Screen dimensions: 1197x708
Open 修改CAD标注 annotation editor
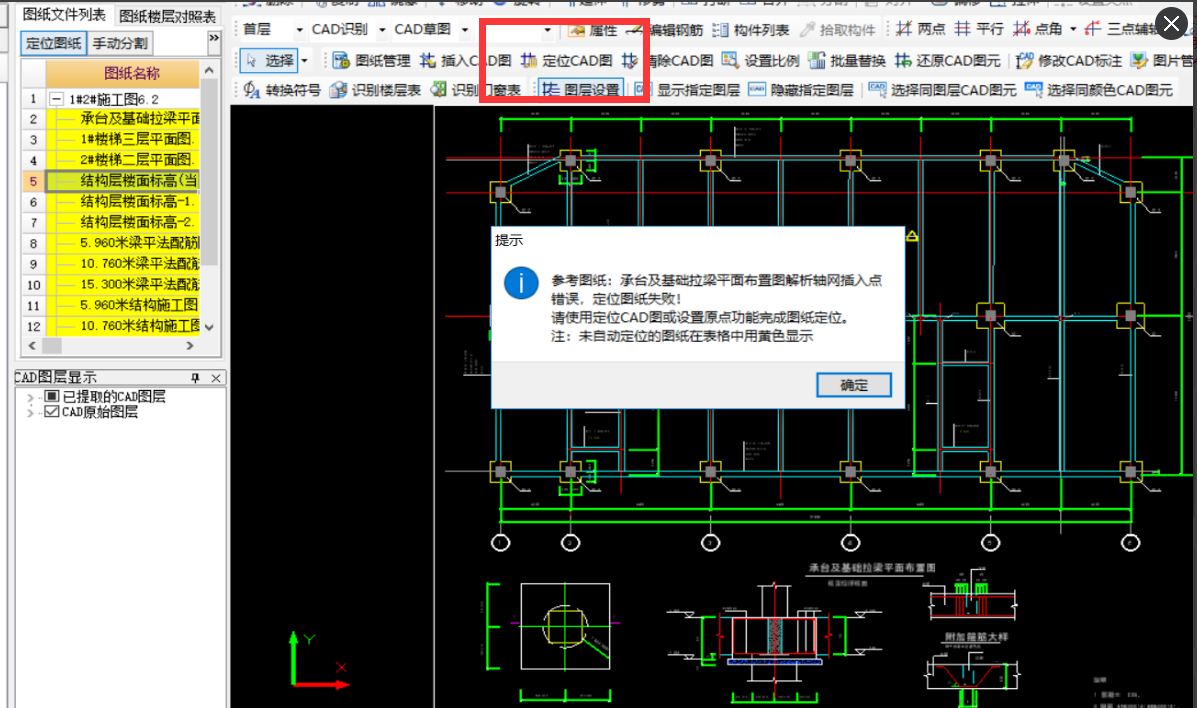[1069, 60]
